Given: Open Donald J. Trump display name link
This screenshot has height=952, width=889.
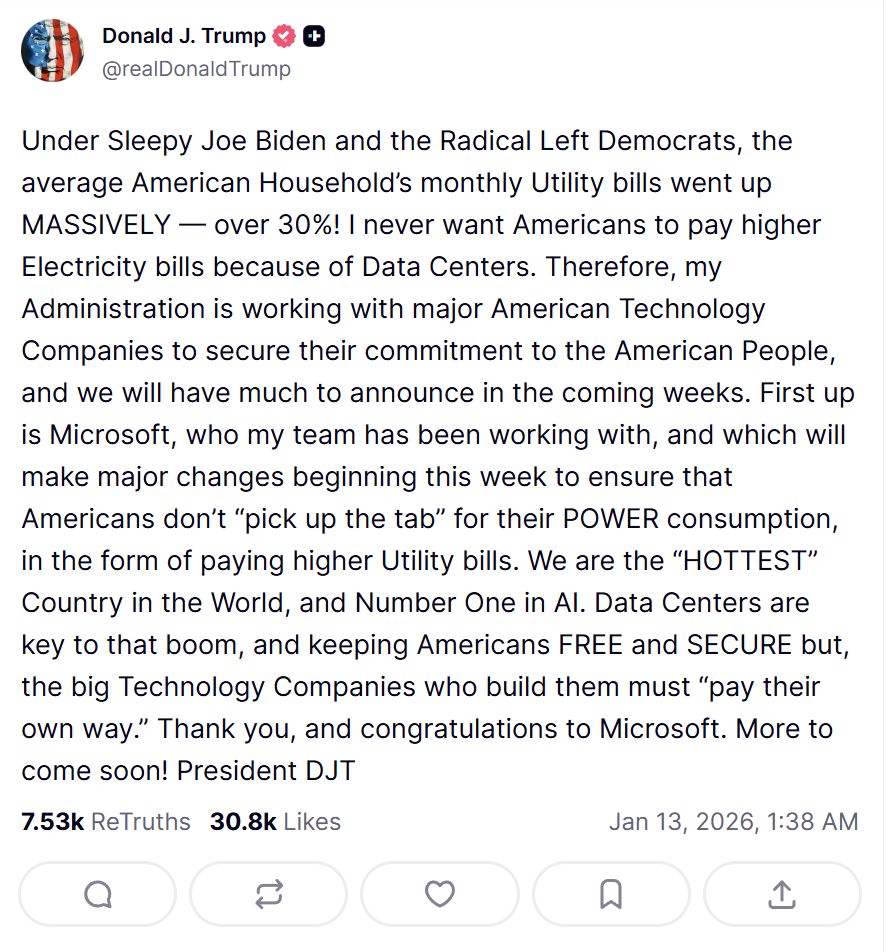Looking at the screenshot, I should click(x=183, y=37).
